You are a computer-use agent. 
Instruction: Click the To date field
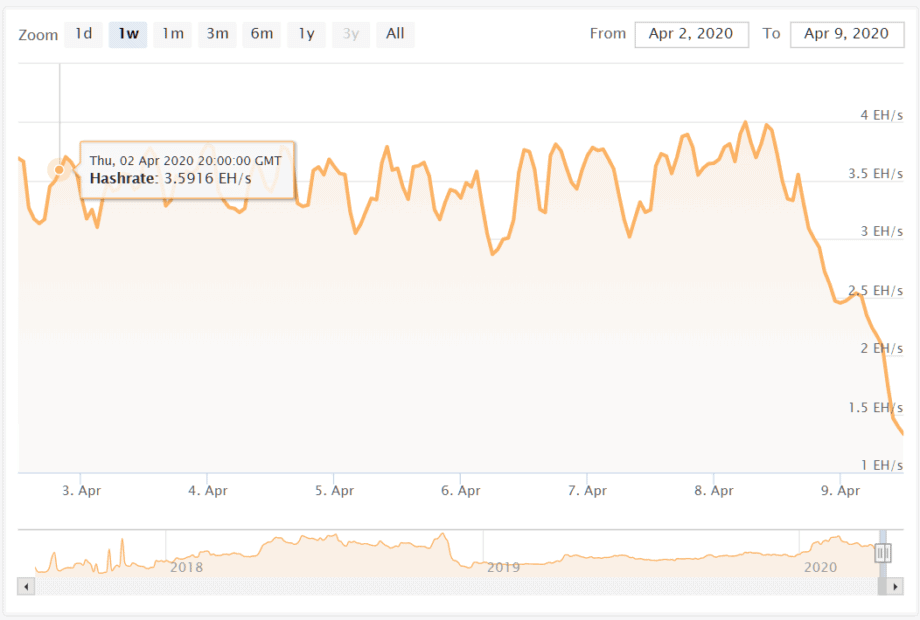847,35
